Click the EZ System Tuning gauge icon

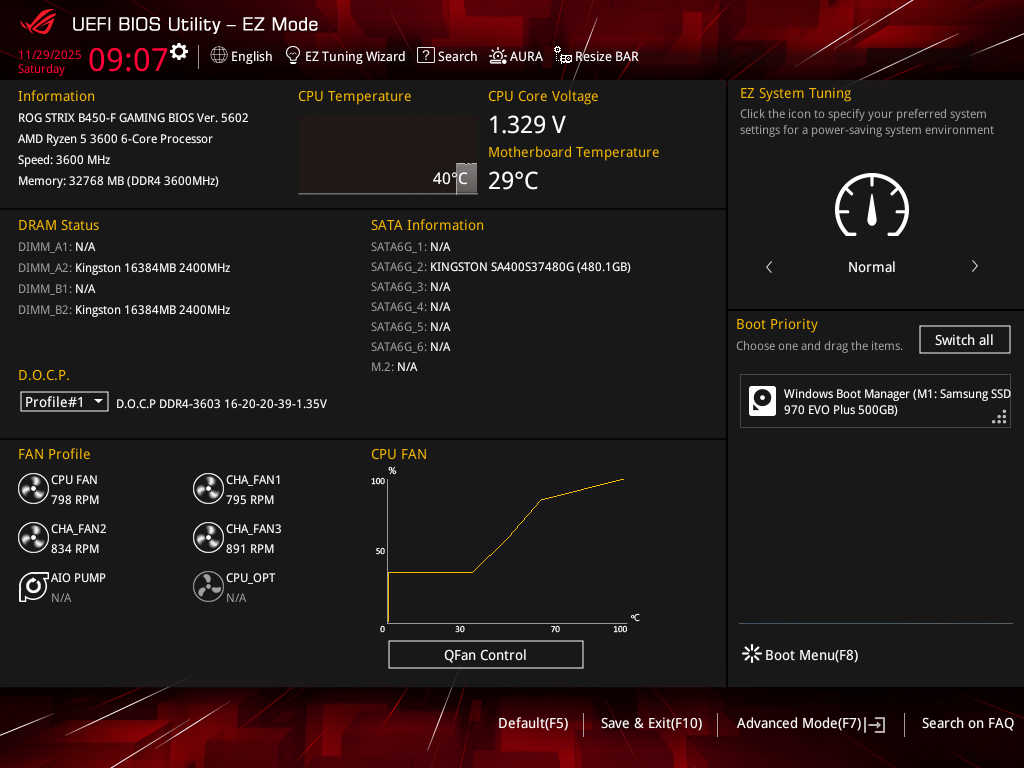pyautogui.click(x=871, y=208)
